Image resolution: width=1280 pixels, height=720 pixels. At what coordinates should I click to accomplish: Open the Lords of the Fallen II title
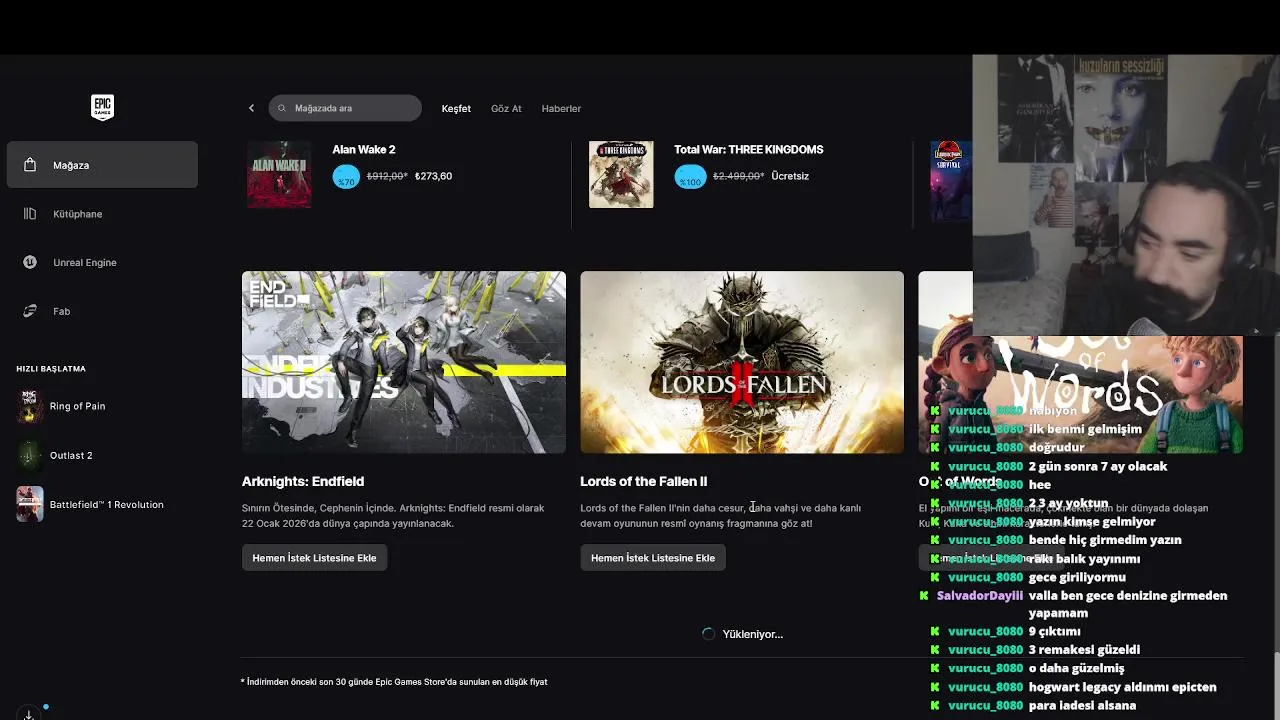point(644,481)
